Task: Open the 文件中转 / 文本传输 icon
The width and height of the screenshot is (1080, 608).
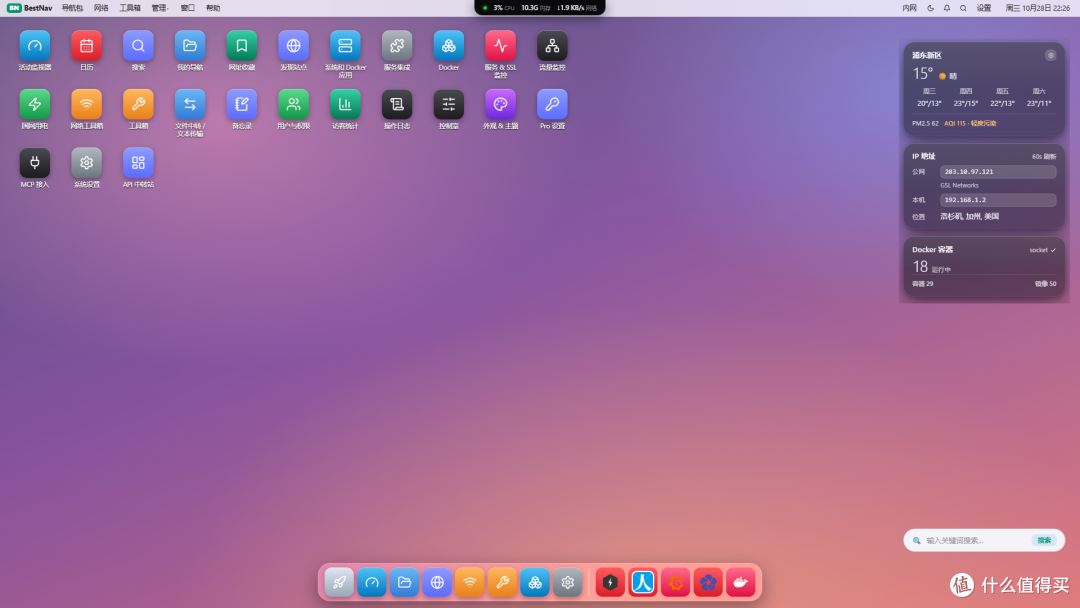Action: pyautogui.click(x=190, y=105)
